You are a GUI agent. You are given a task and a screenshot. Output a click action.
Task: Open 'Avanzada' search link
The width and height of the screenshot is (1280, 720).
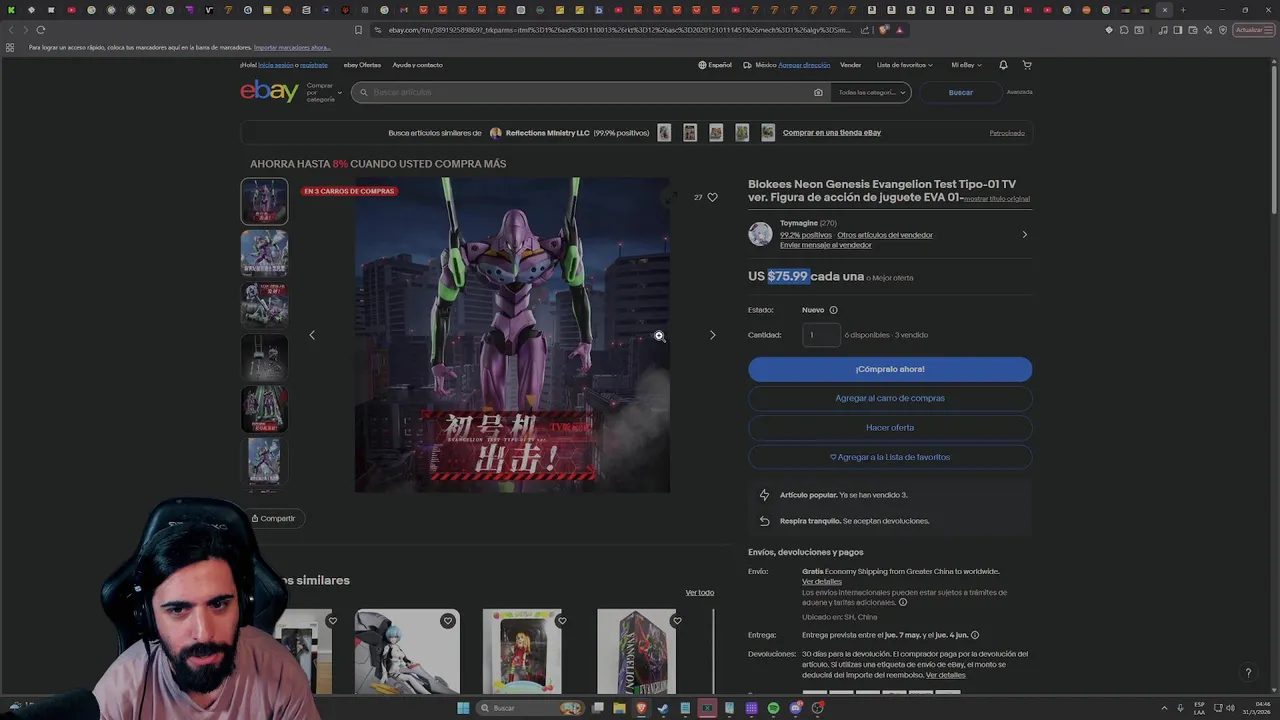point(1020,92)
